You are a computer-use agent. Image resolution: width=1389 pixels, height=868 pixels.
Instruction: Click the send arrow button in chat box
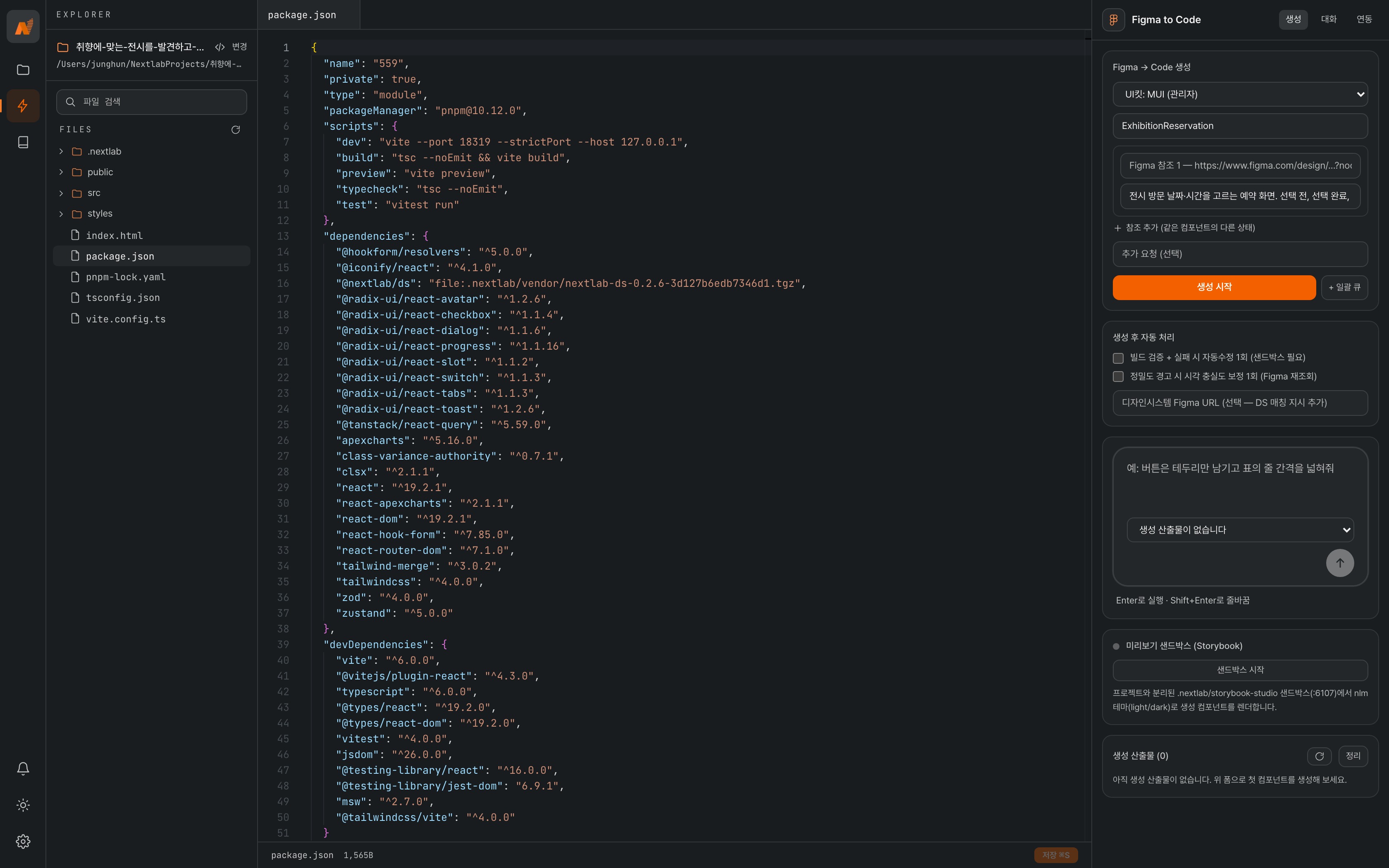pos(1340,563)
